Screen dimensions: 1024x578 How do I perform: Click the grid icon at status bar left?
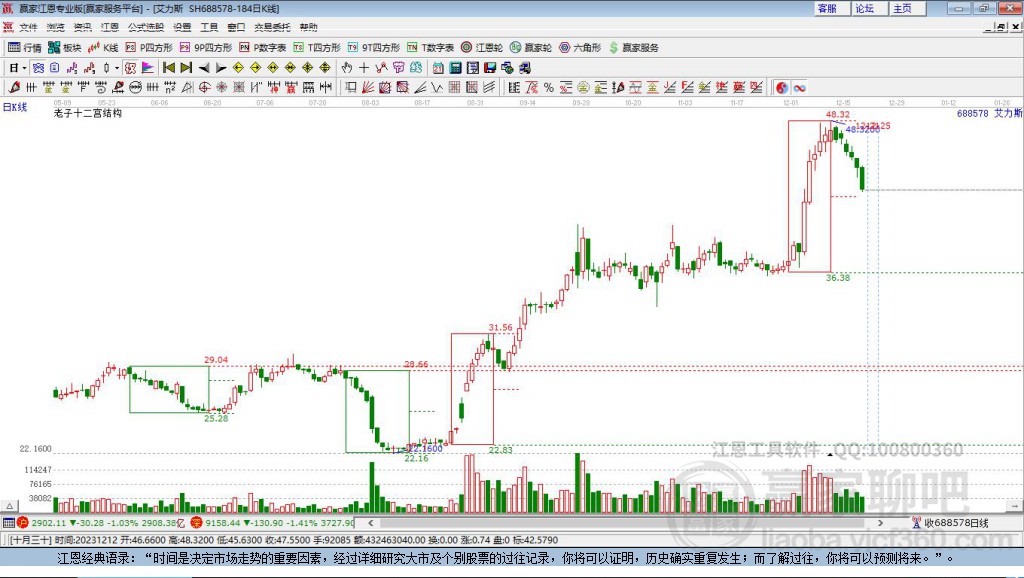[8, 522]
